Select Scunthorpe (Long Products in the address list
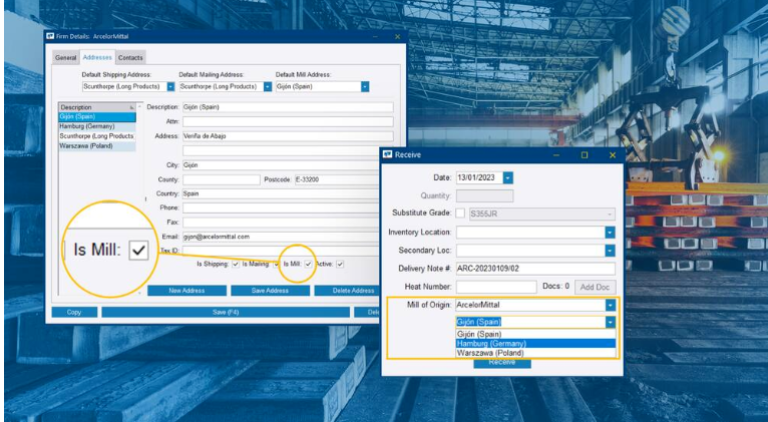The height and width of the screenshot is (422, 768). (97, 136)
